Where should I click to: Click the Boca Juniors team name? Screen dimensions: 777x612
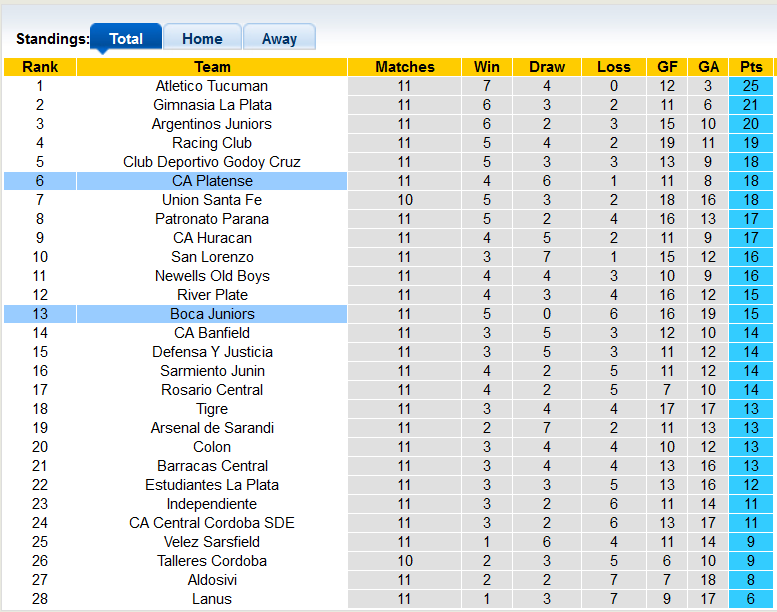tap(212, 314)
